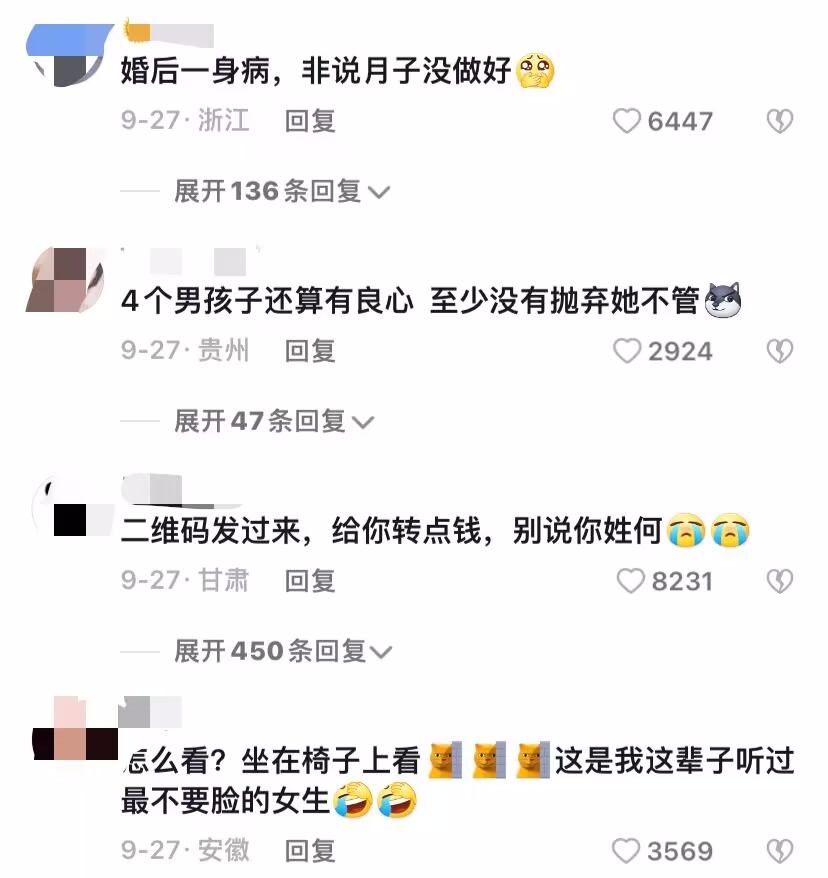Image resolution: width=828 pixels, height=878 pixels.
Task: Open avatar of the Anhui commenter
Action: [x=76, y=728]
